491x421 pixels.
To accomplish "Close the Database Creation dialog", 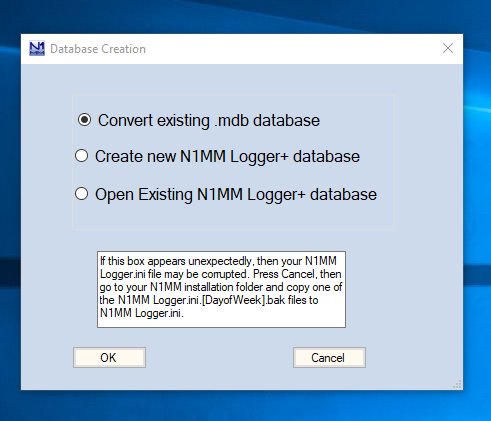I will tap(448, 48).
